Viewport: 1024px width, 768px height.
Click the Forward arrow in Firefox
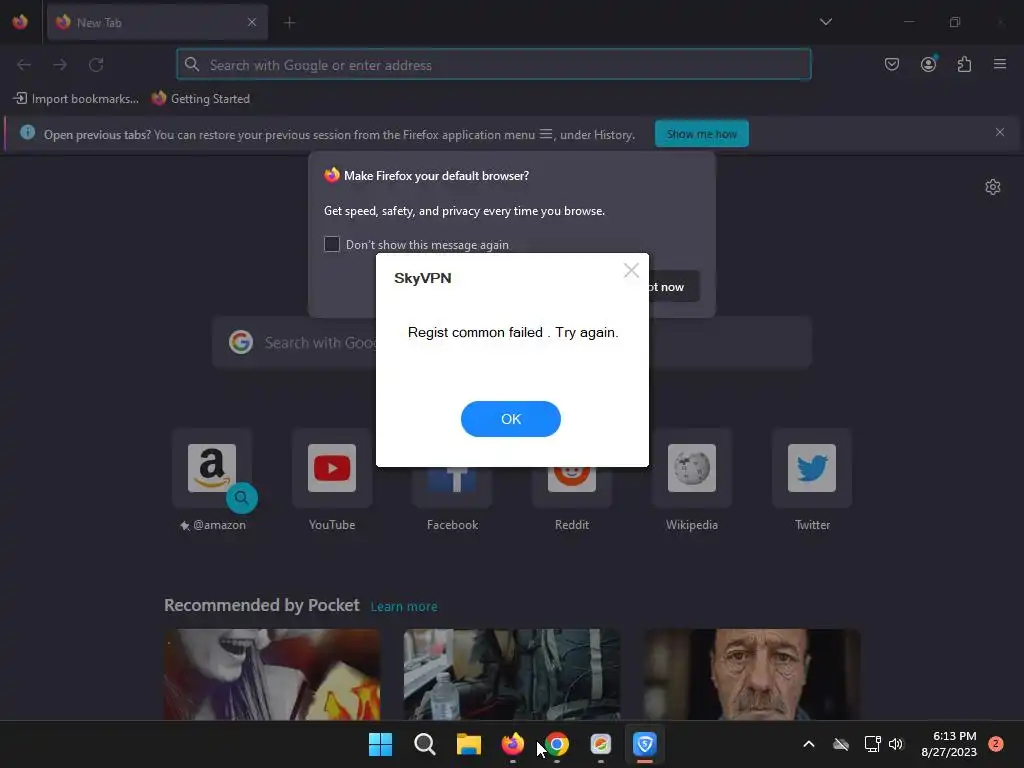tap(60, 65)
